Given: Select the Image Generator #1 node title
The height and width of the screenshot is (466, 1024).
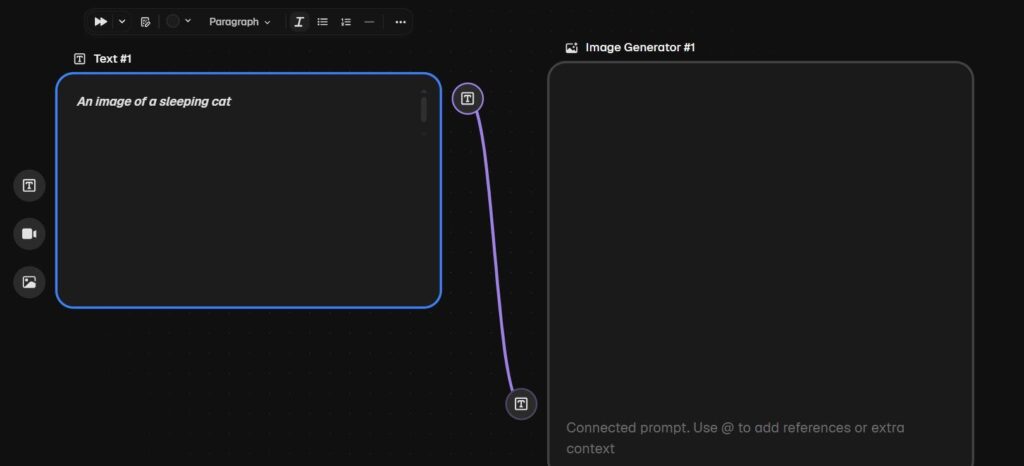Looking at the screenshot, I should [x=640, y=47].
